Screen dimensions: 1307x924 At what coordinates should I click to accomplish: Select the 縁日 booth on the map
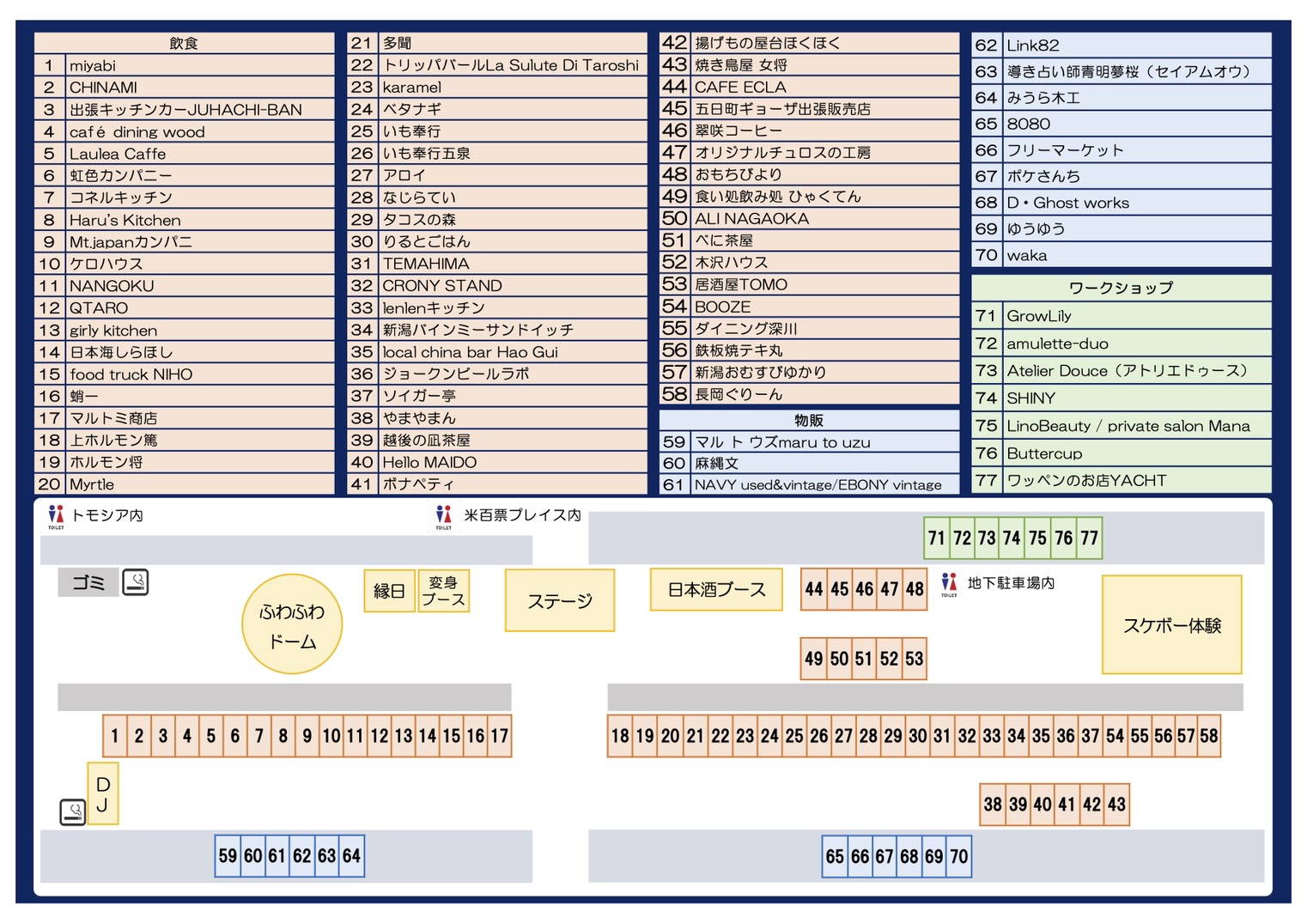(389, 591)
